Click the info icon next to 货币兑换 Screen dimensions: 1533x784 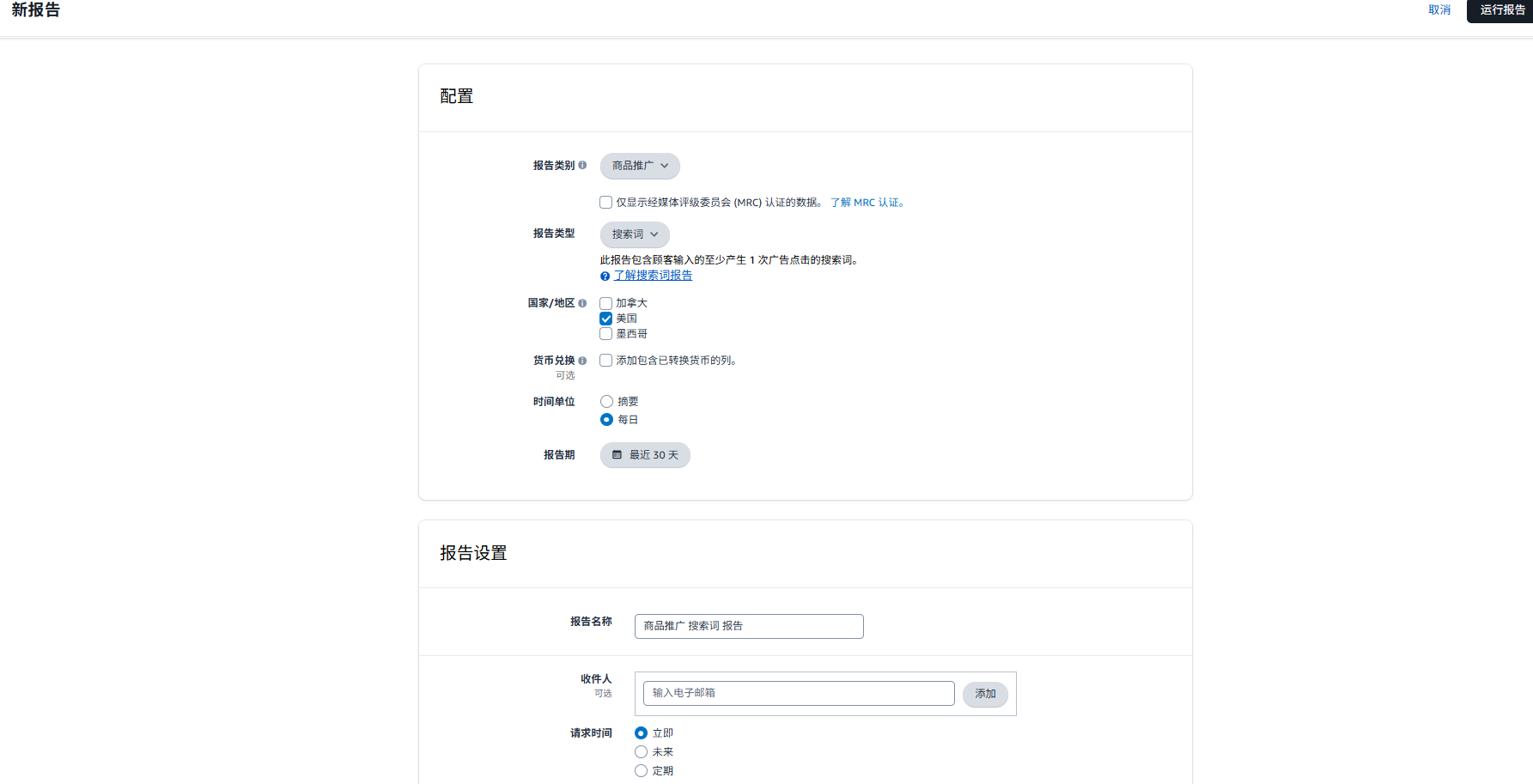pyautogui.click(x=582, y=361)
